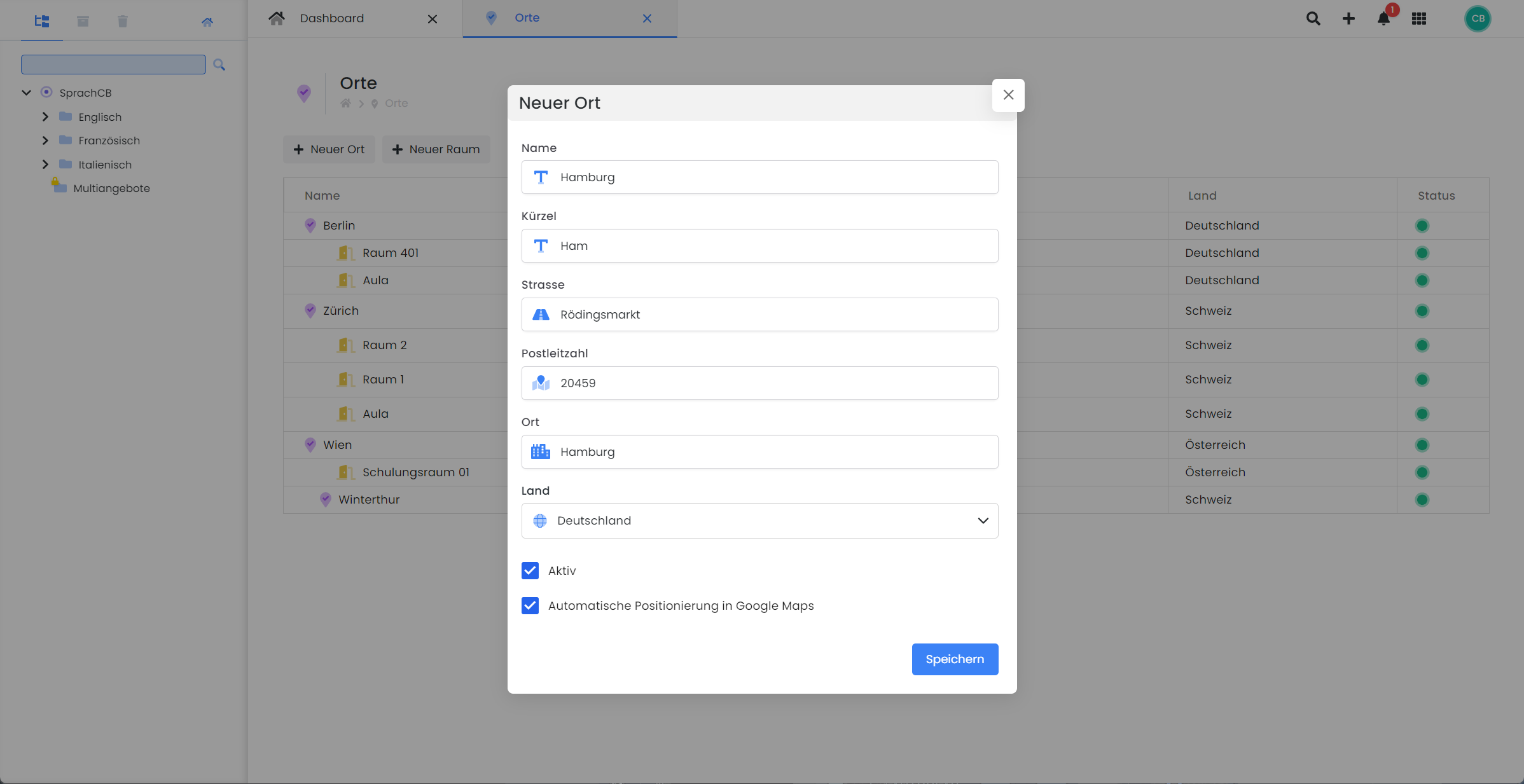Click the CB user avatar circle
Screen dimensions: 1524x784
[x=1478, y=18]
